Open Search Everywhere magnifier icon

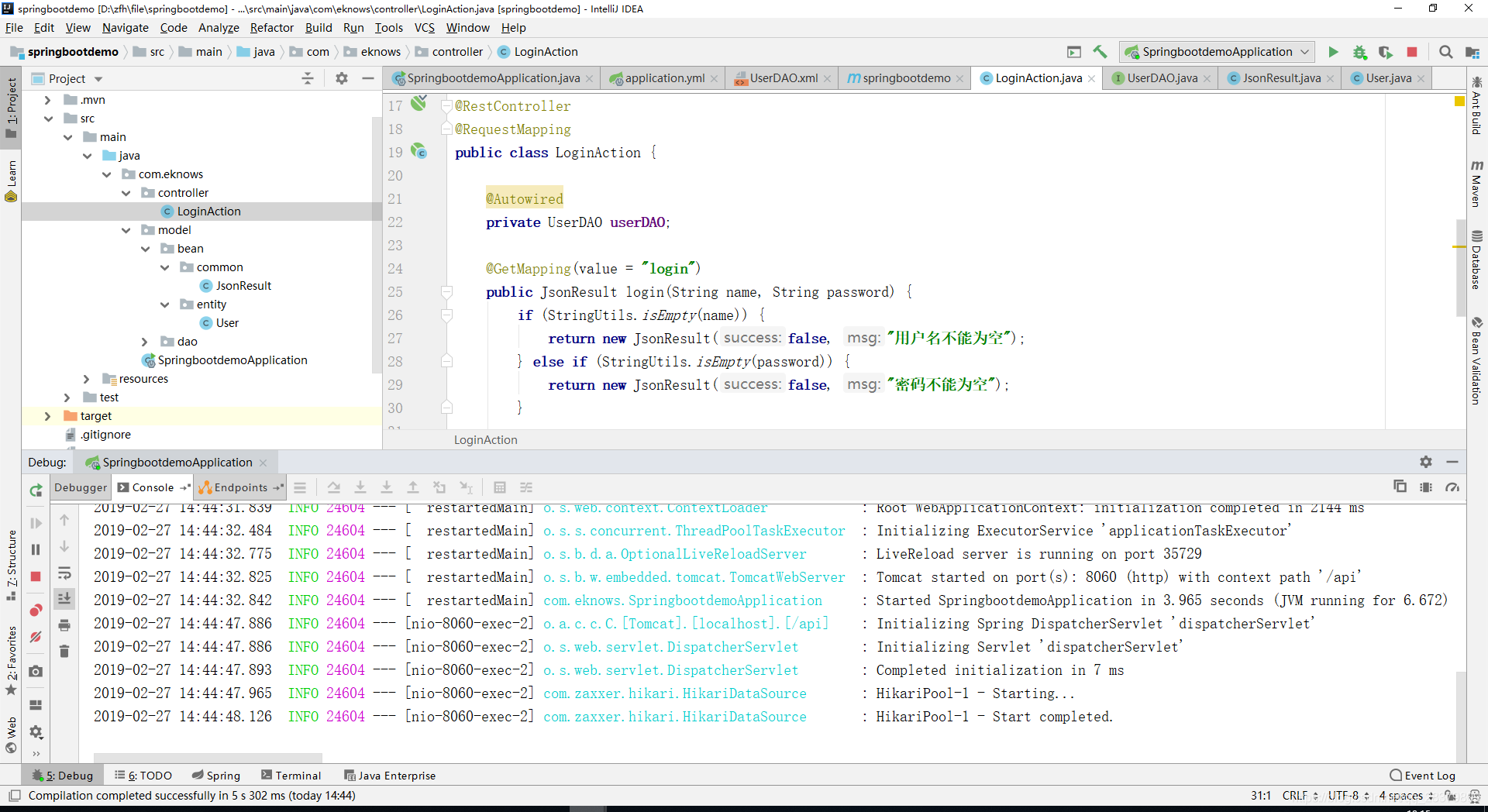coord(1445,52)
